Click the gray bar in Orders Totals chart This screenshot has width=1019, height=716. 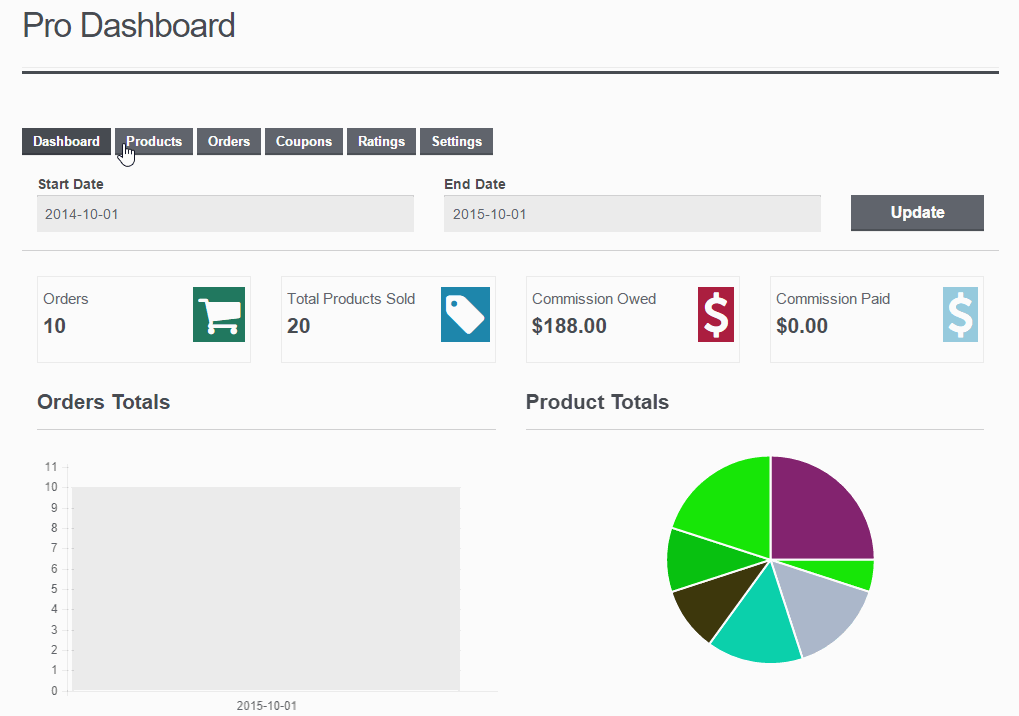[x=266, y=589]
